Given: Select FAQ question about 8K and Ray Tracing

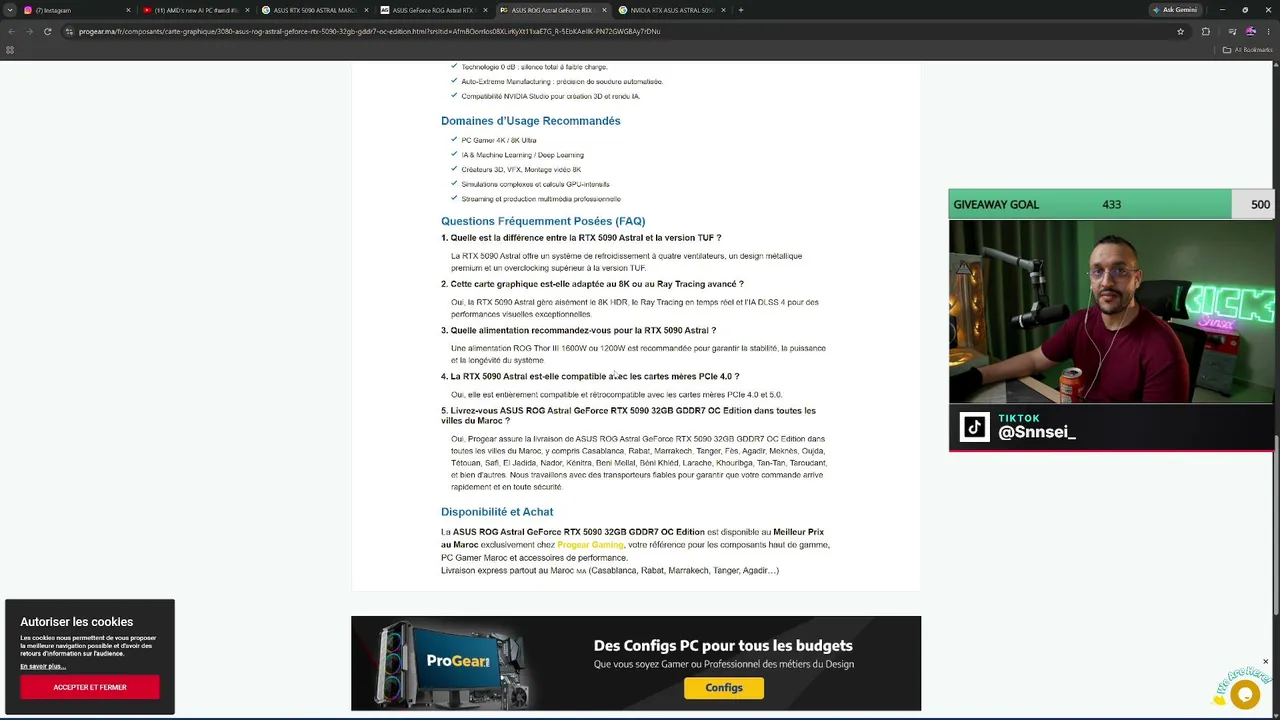Looking at the screenshot, I should coord(592,284).
